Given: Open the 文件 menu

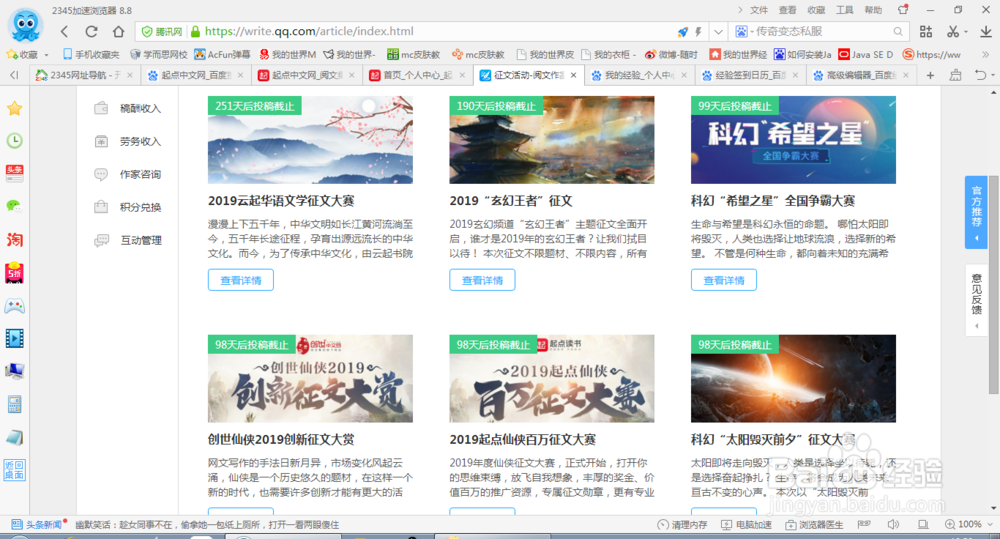Looking at the screenshot, I should click(759, 10).
